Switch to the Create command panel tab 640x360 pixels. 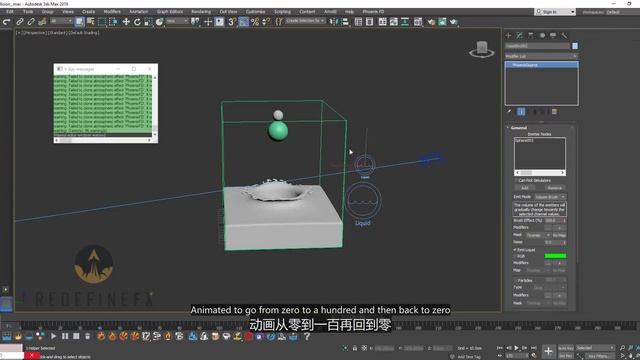(x=509, y=36)
